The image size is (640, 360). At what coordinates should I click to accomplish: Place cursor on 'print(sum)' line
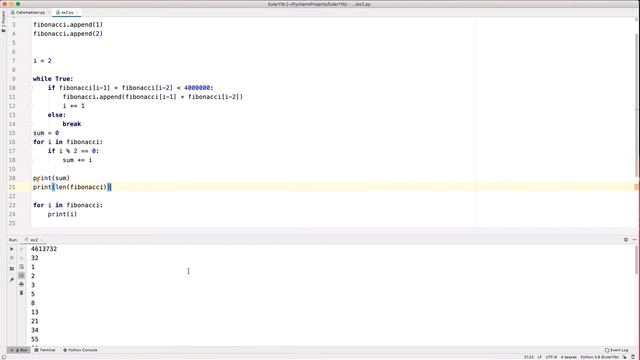pos(51,178)
